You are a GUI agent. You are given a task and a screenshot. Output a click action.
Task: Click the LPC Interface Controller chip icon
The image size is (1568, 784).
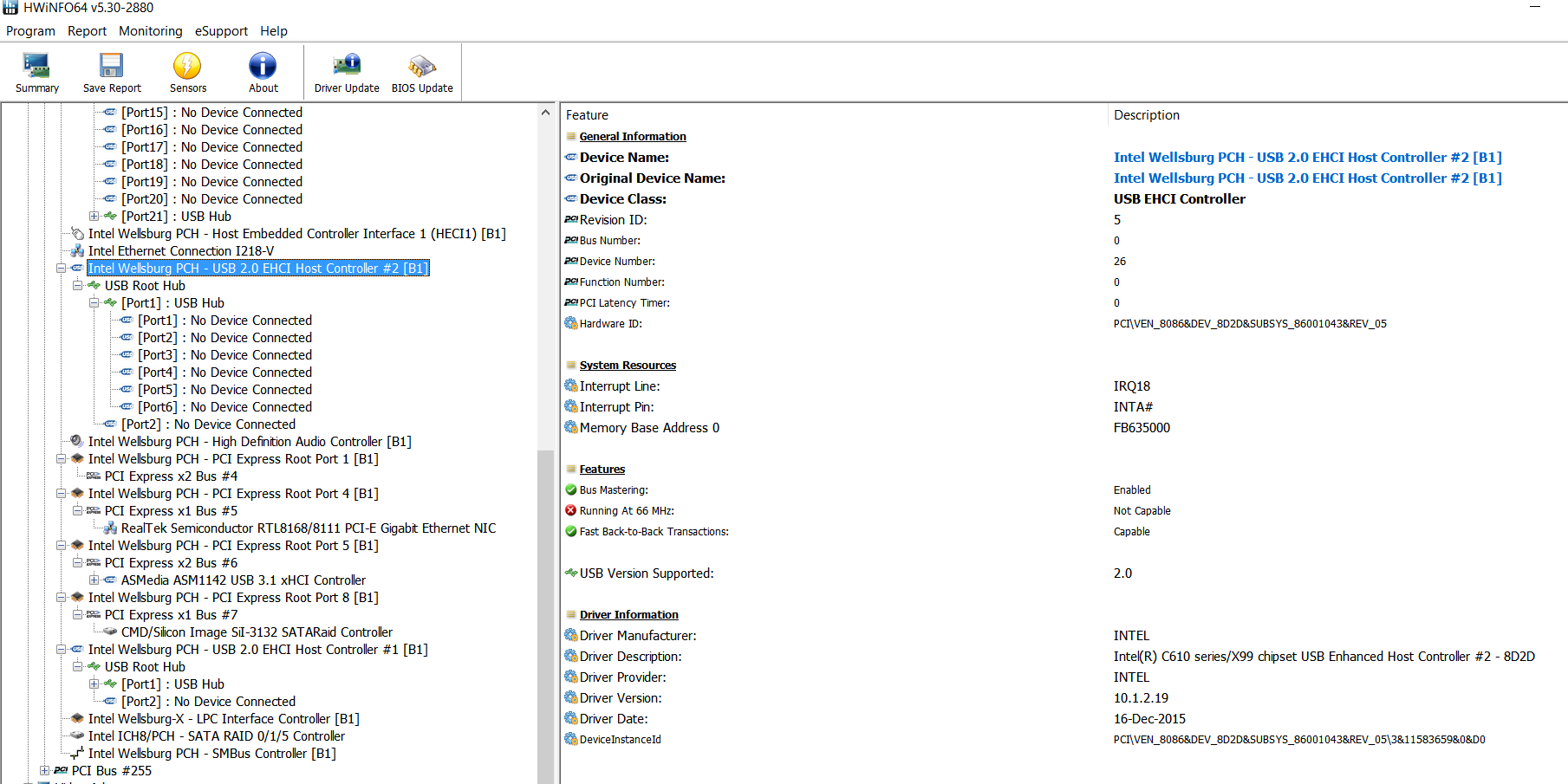pyautogui.click(x=77, y=718)
